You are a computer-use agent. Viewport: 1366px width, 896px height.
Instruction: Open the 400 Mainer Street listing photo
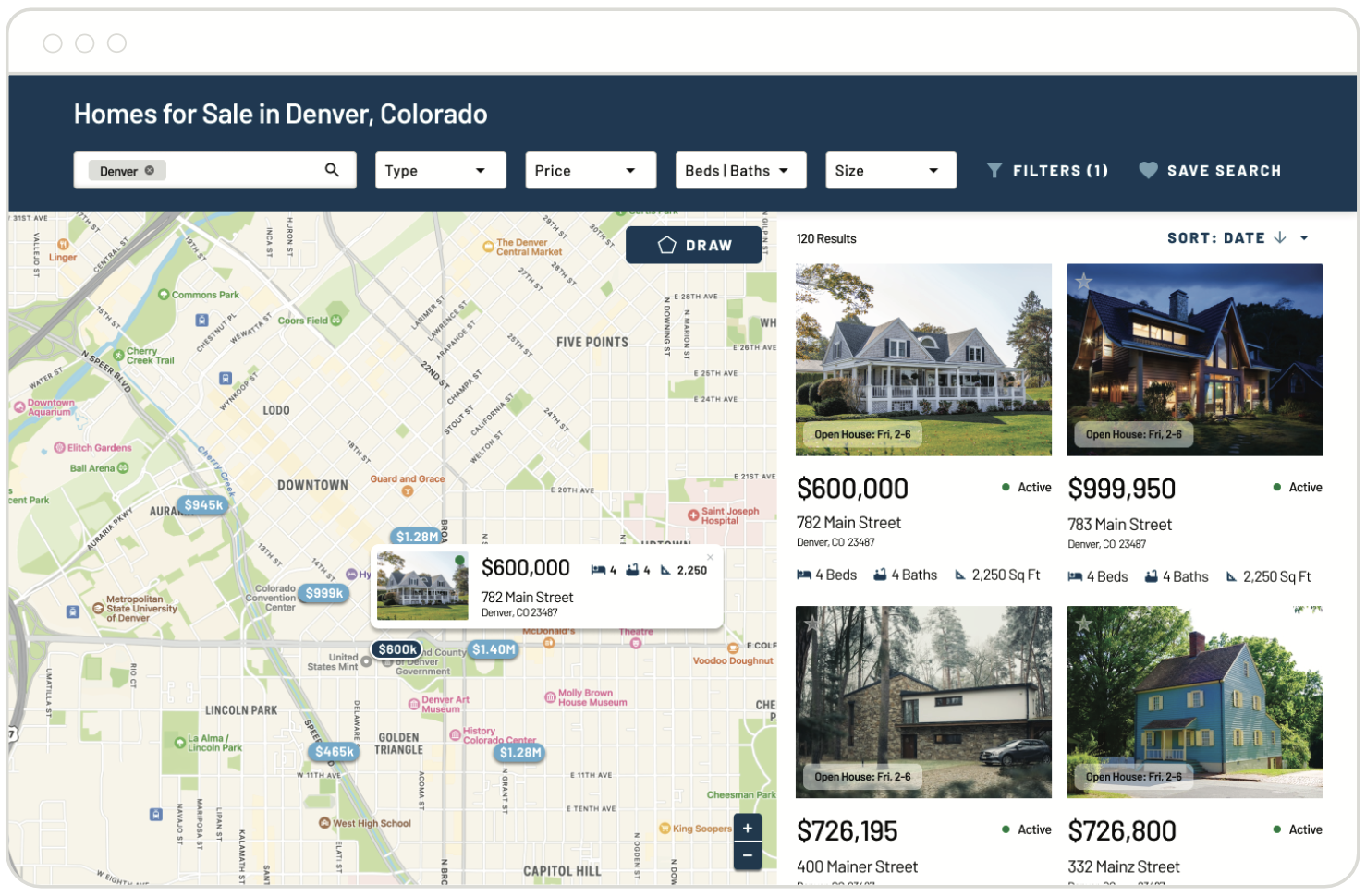coord(923,702)
